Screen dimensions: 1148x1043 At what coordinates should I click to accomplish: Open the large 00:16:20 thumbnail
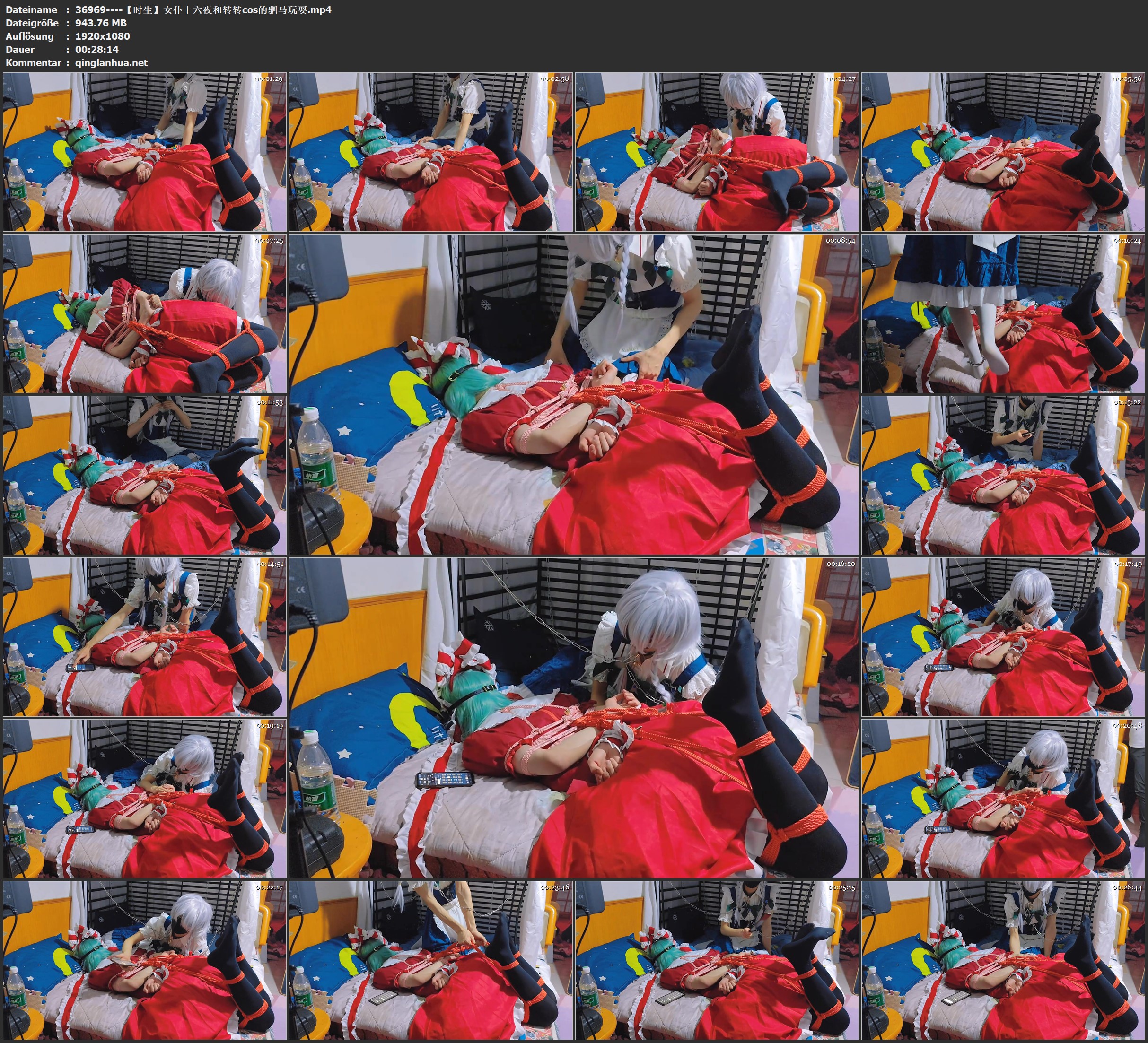(574, 717)
